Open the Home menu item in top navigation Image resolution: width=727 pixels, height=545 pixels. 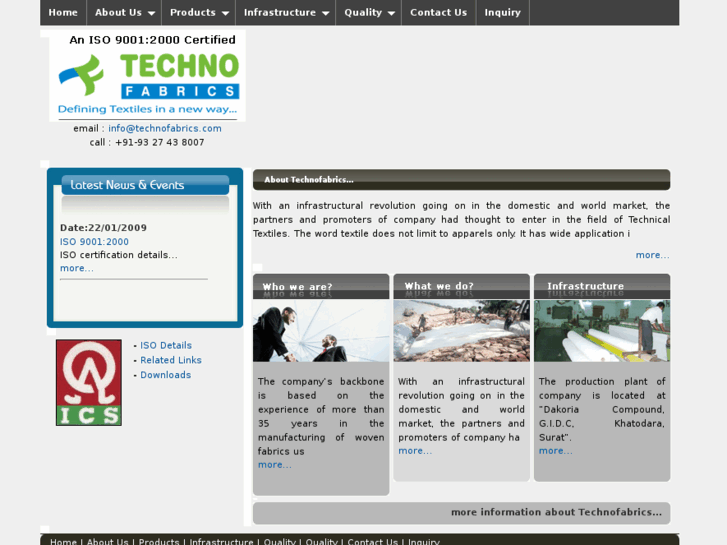[63, 13]
